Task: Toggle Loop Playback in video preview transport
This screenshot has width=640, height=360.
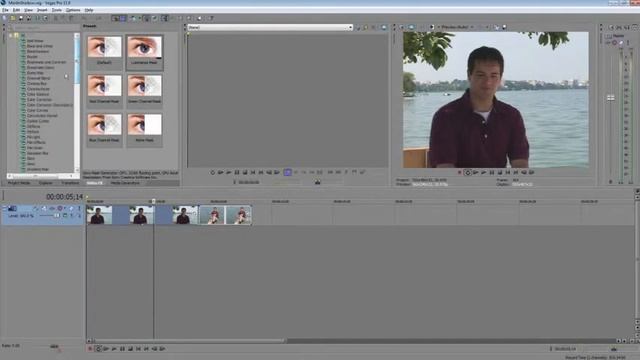Action: (468, 173)
